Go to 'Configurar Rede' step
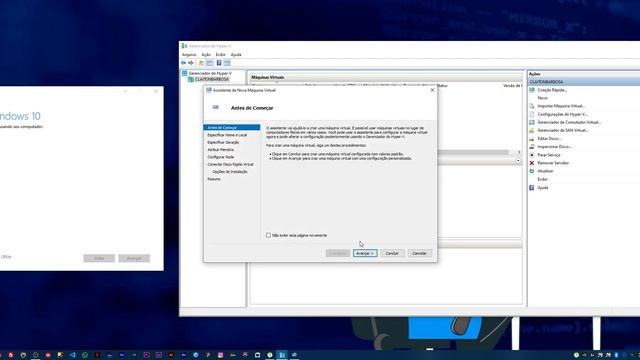 point(221,157)
